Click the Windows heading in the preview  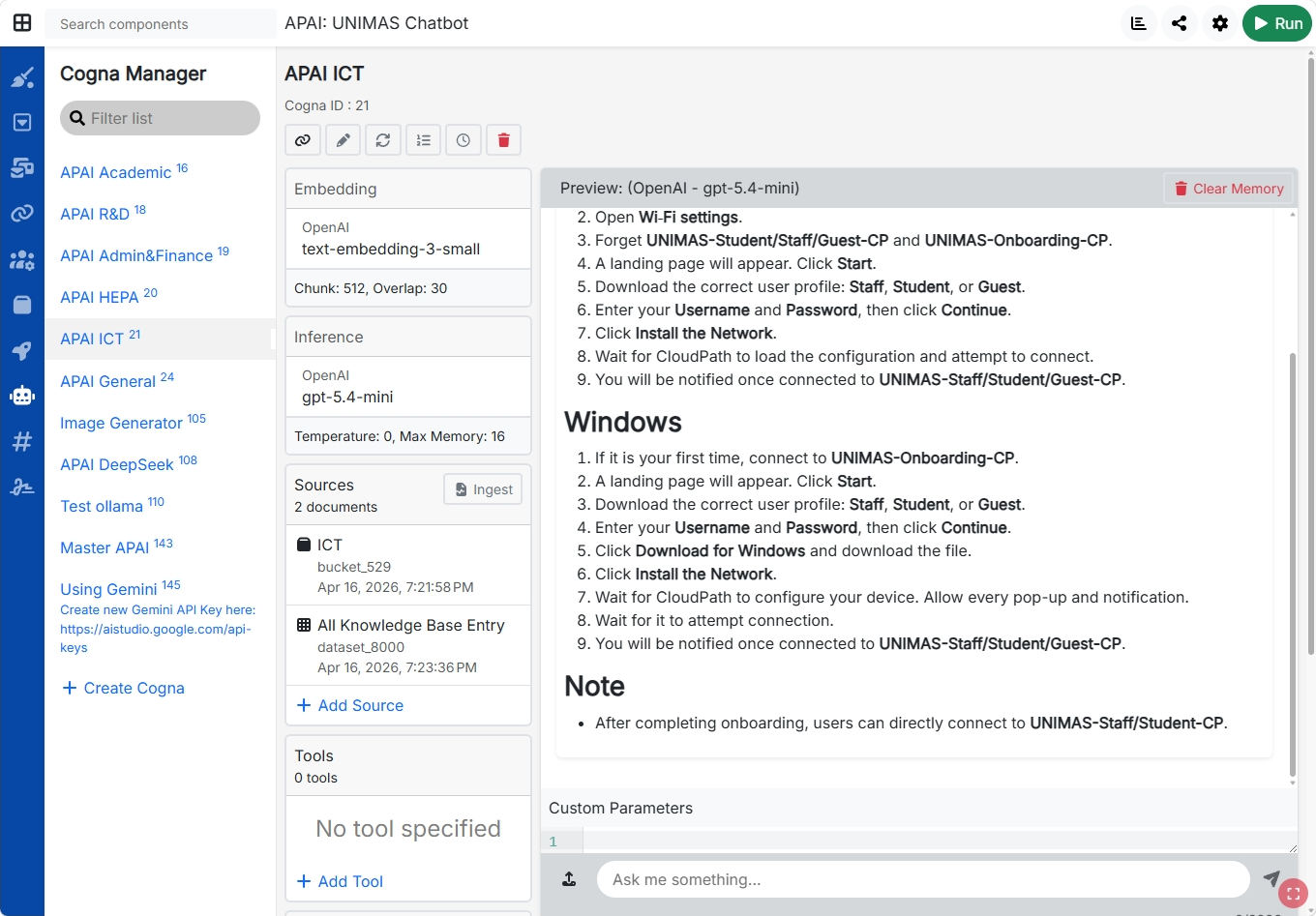point(623,422)
